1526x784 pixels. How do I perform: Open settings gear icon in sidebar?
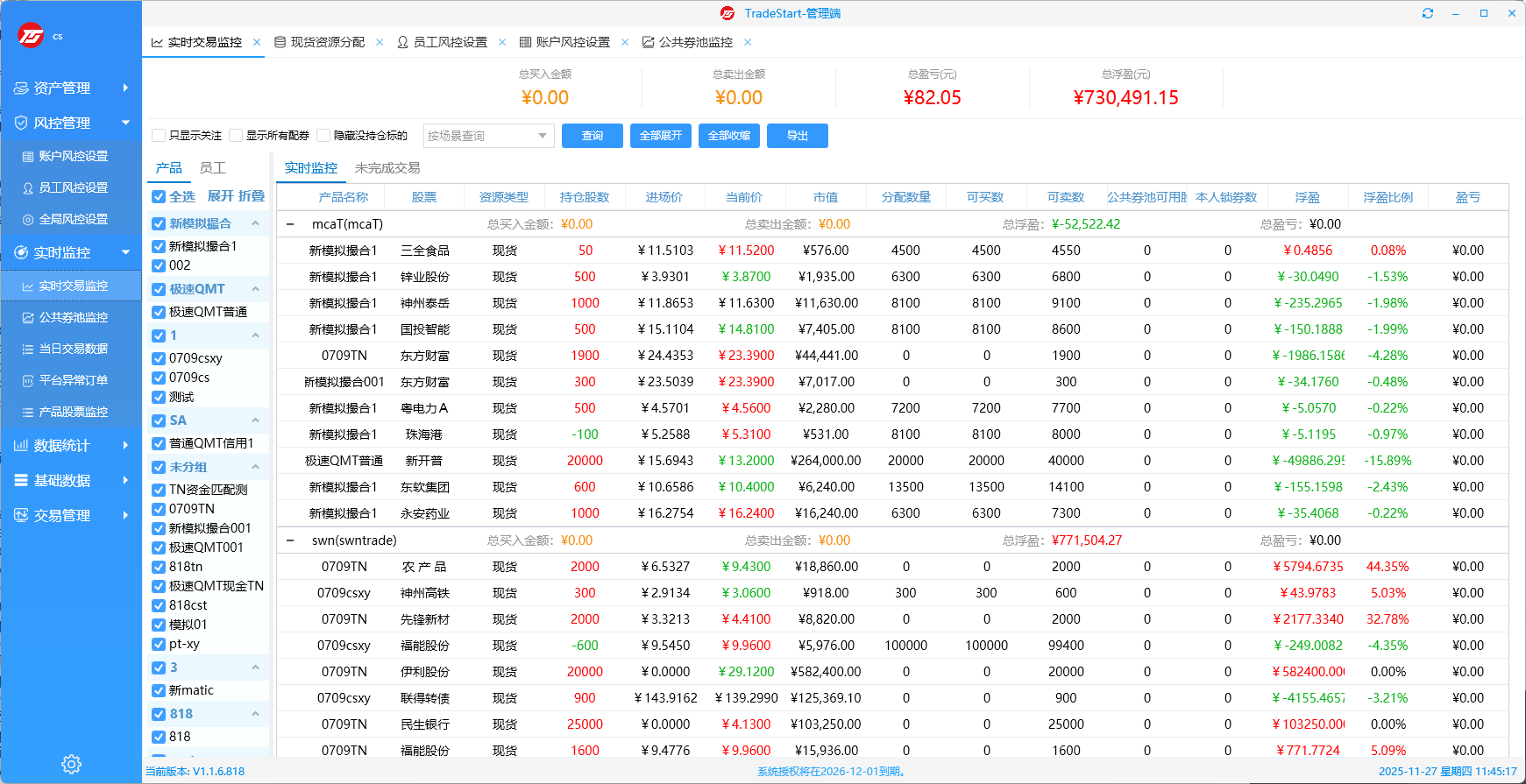pyautogui.click(x=71, y=764)
